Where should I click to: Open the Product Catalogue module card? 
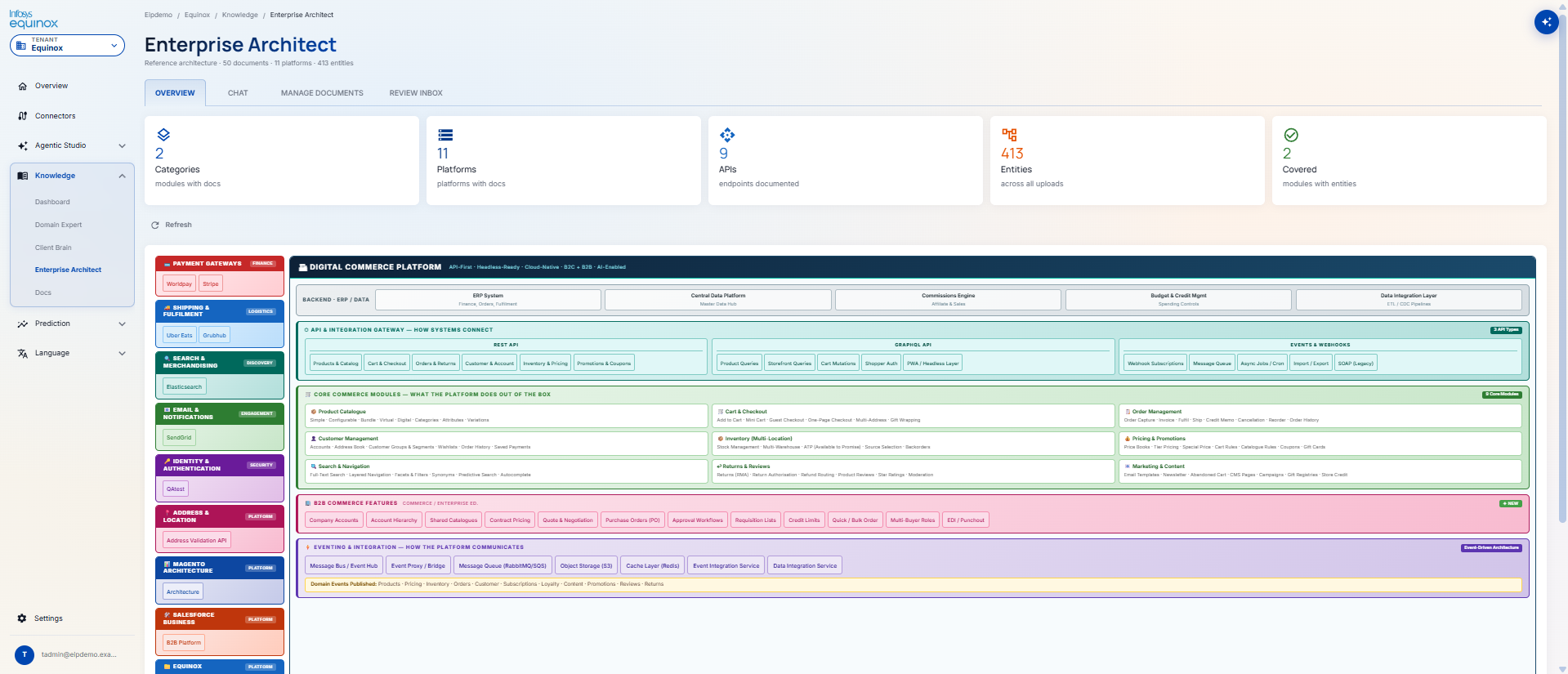(x=507, y=416)
